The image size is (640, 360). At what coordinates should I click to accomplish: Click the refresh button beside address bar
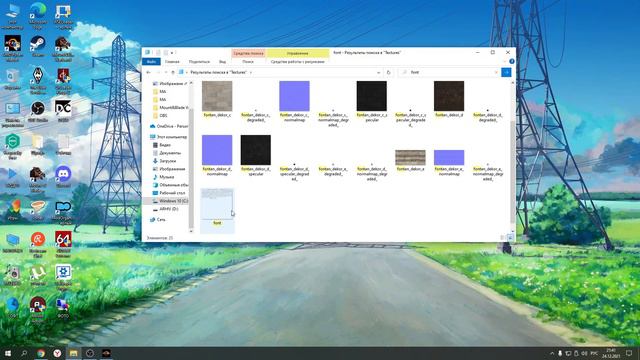(388, 72)
